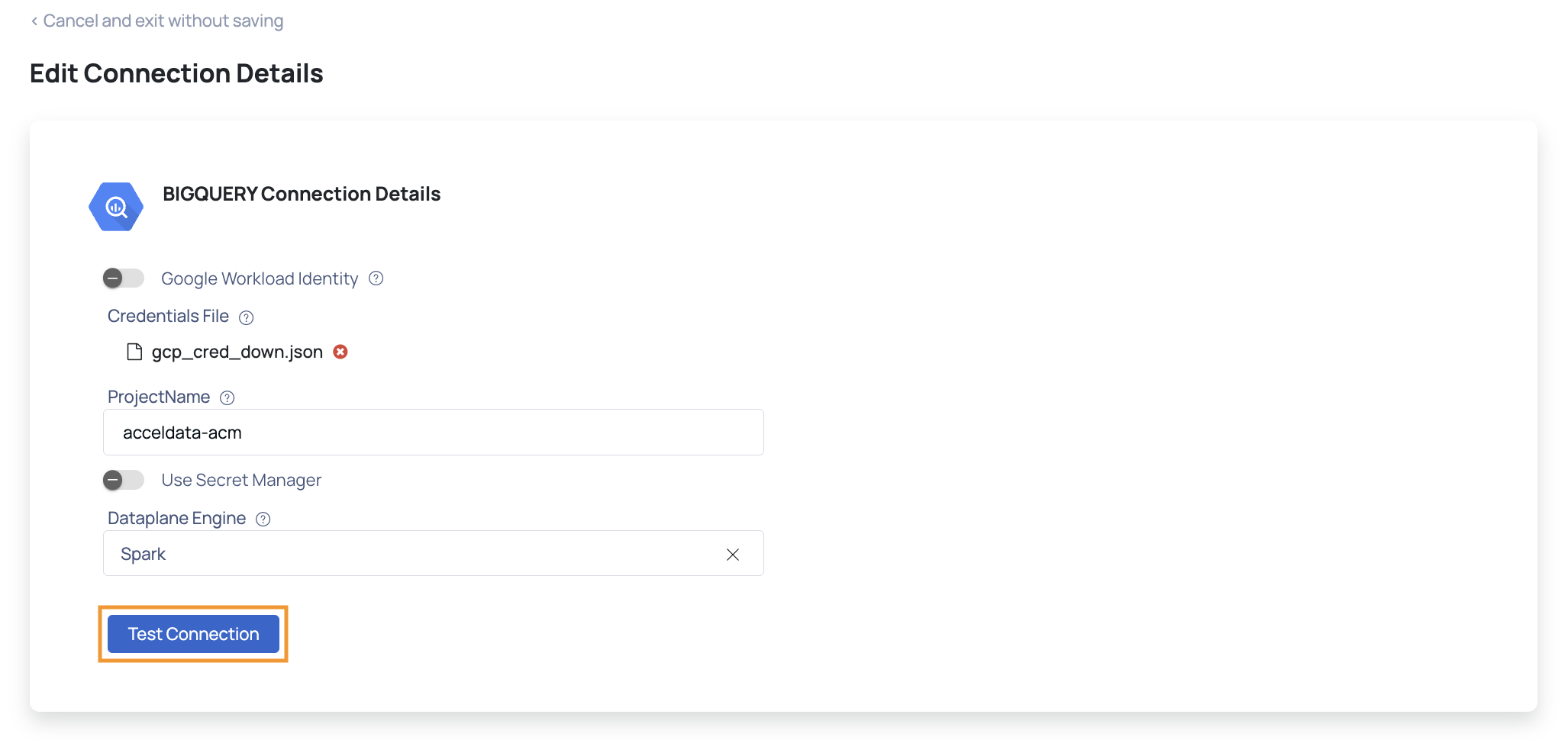The height and width of the screenshot is (740, 1568).
Task: Click back chevron next to Cancel
Action: 34,21
